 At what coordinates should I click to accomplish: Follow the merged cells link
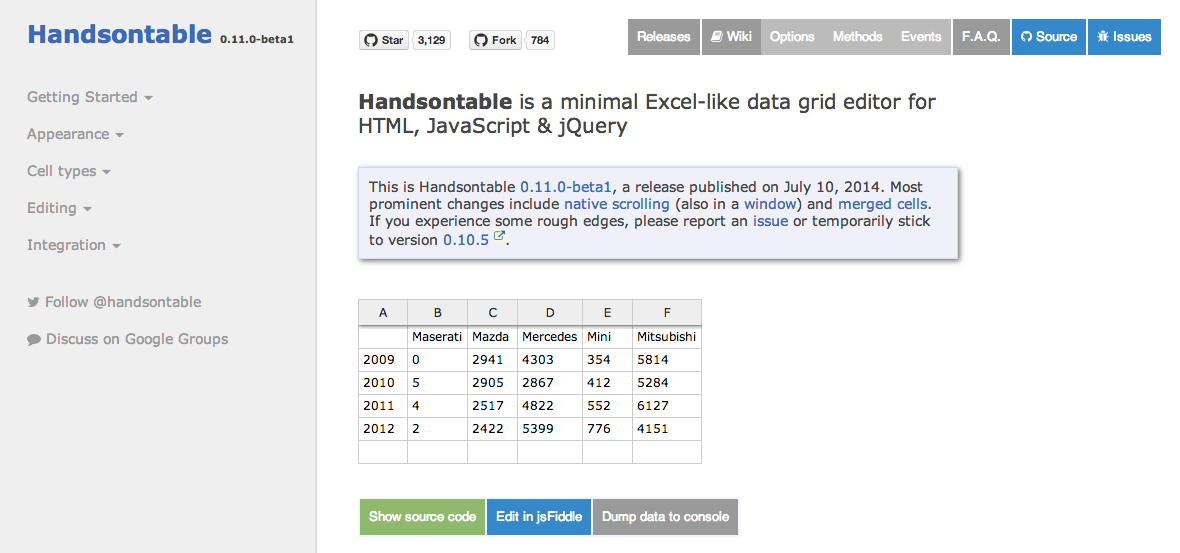(884, 204)
